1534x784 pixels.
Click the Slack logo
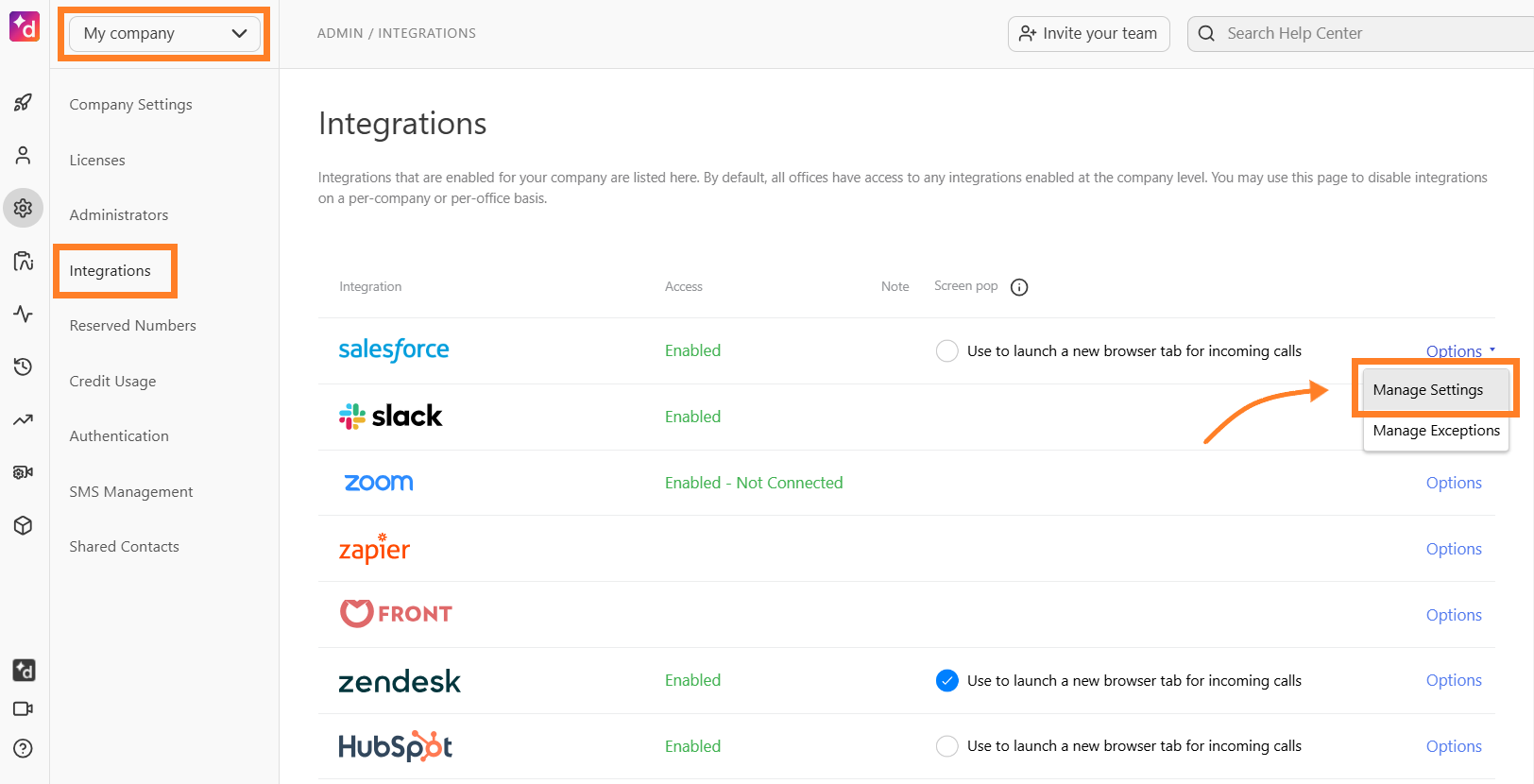(390, 416)
